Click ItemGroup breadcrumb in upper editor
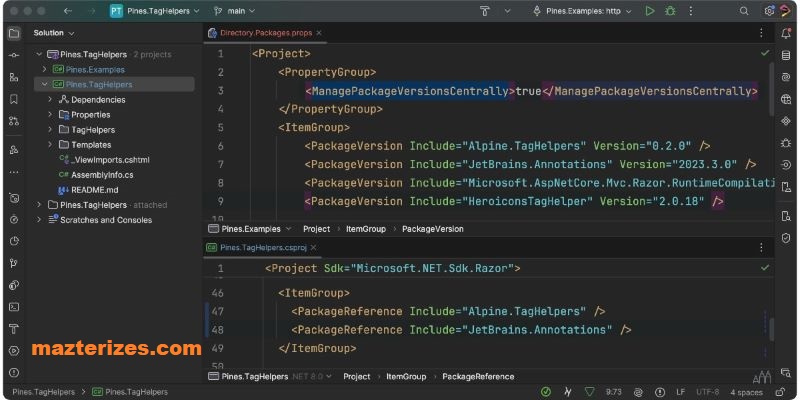The image size is (800, 400). 366,229
